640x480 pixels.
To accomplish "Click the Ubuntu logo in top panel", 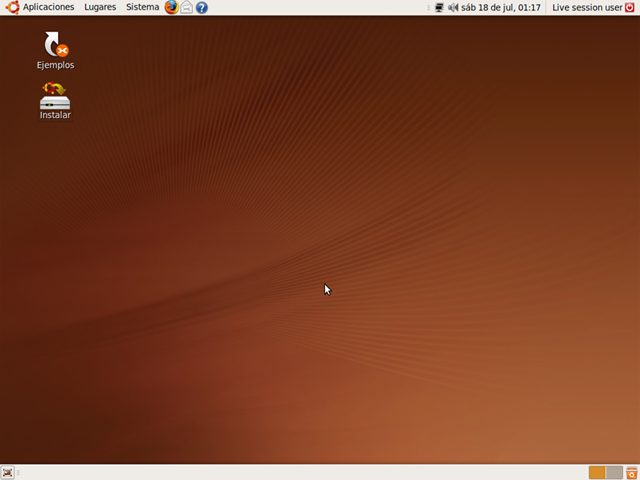I will click(x=12, y=7).
